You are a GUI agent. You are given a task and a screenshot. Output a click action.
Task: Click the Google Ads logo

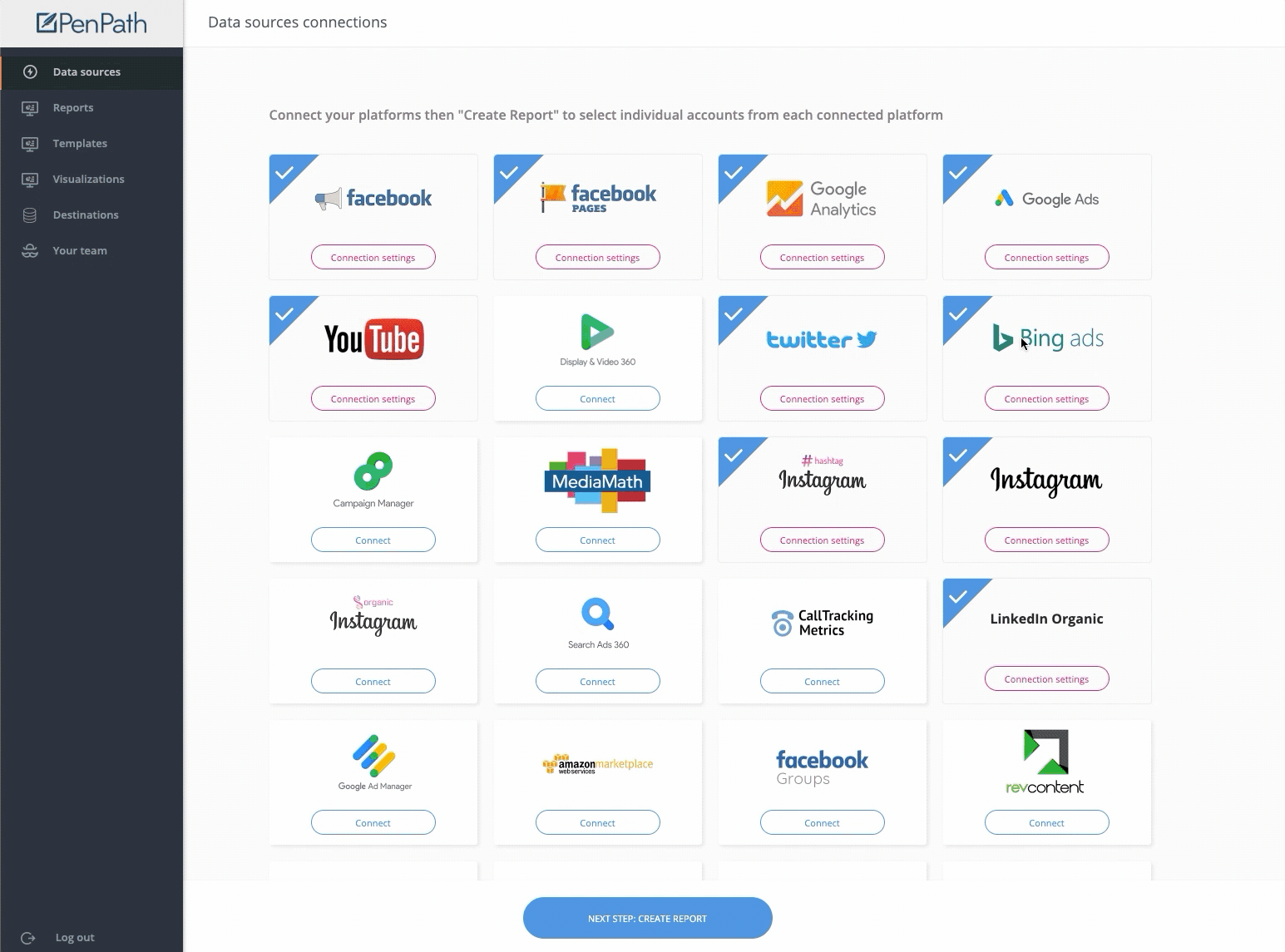tap(1046, 199)
